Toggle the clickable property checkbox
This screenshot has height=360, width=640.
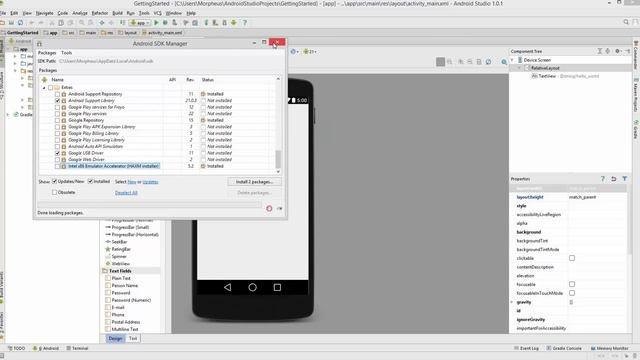572,258
